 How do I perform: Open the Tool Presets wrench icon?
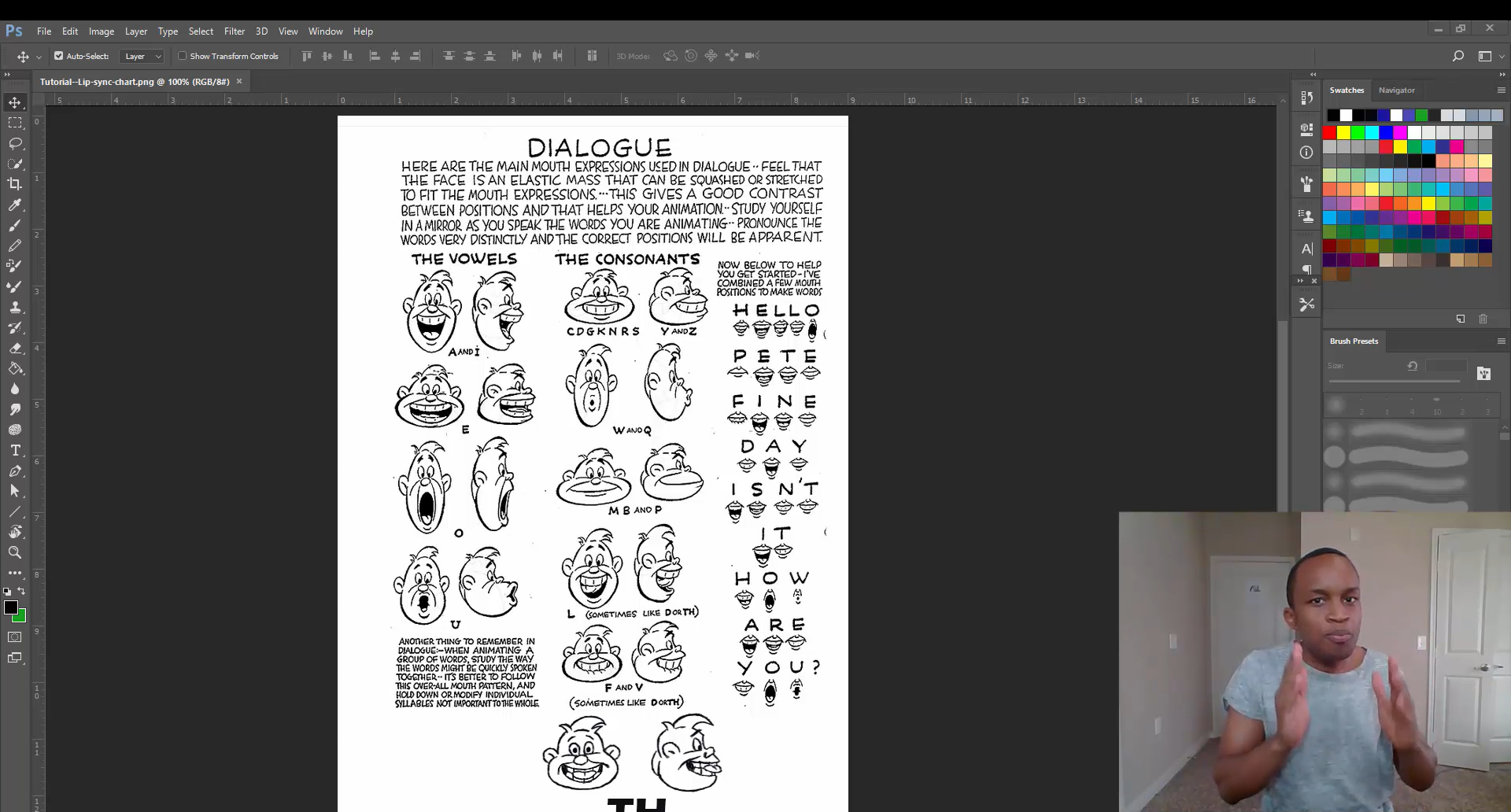(1307, 304)
